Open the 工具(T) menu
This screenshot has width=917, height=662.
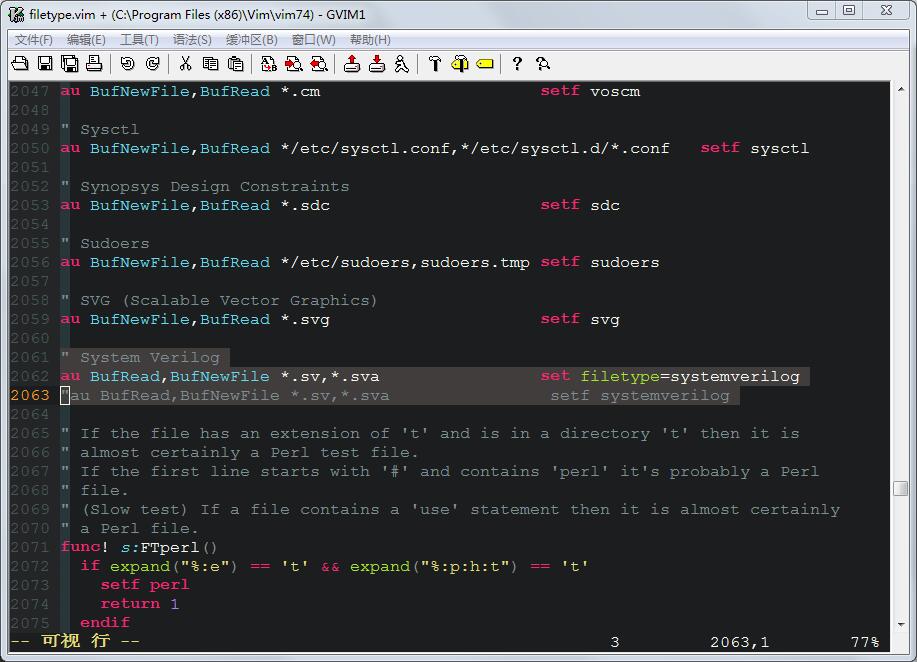[139, 39]
